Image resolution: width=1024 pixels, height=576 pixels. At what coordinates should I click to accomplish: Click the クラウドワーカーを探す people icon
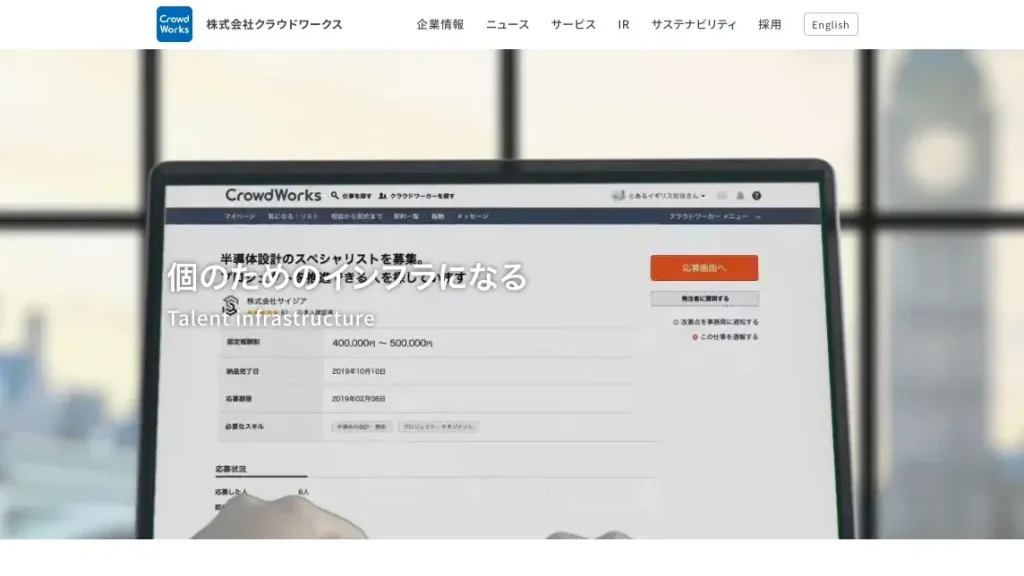pyautogui.click(x=383, y=196)
